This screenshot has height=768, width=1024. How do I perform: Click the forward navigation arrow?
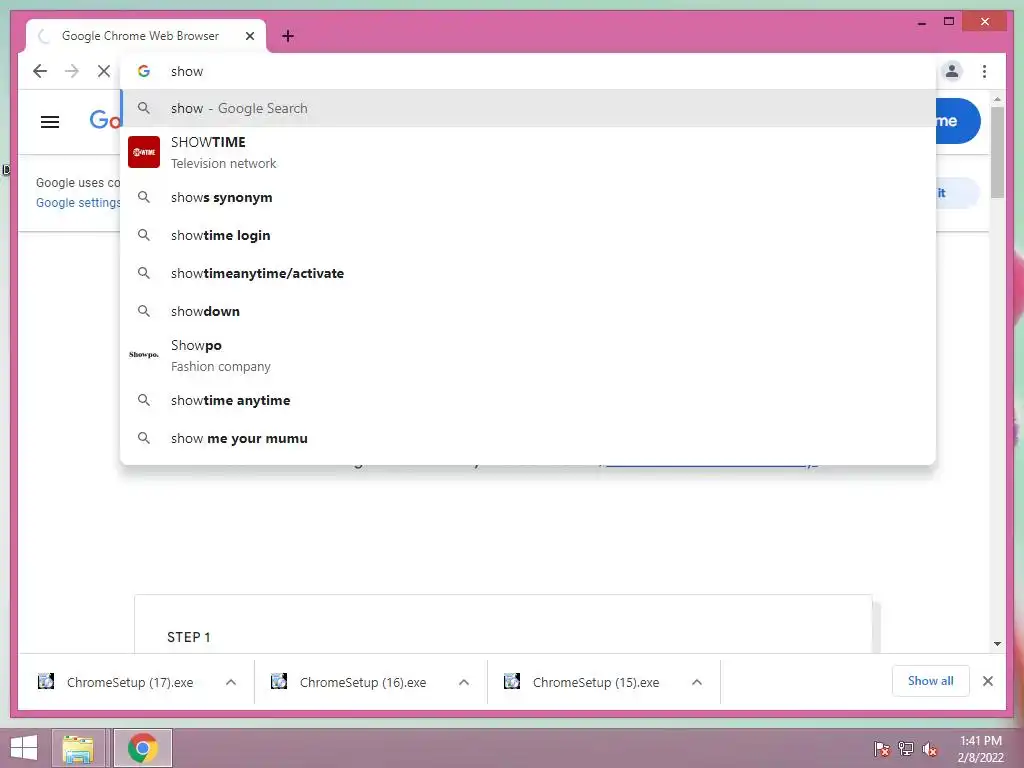(72, 71)
